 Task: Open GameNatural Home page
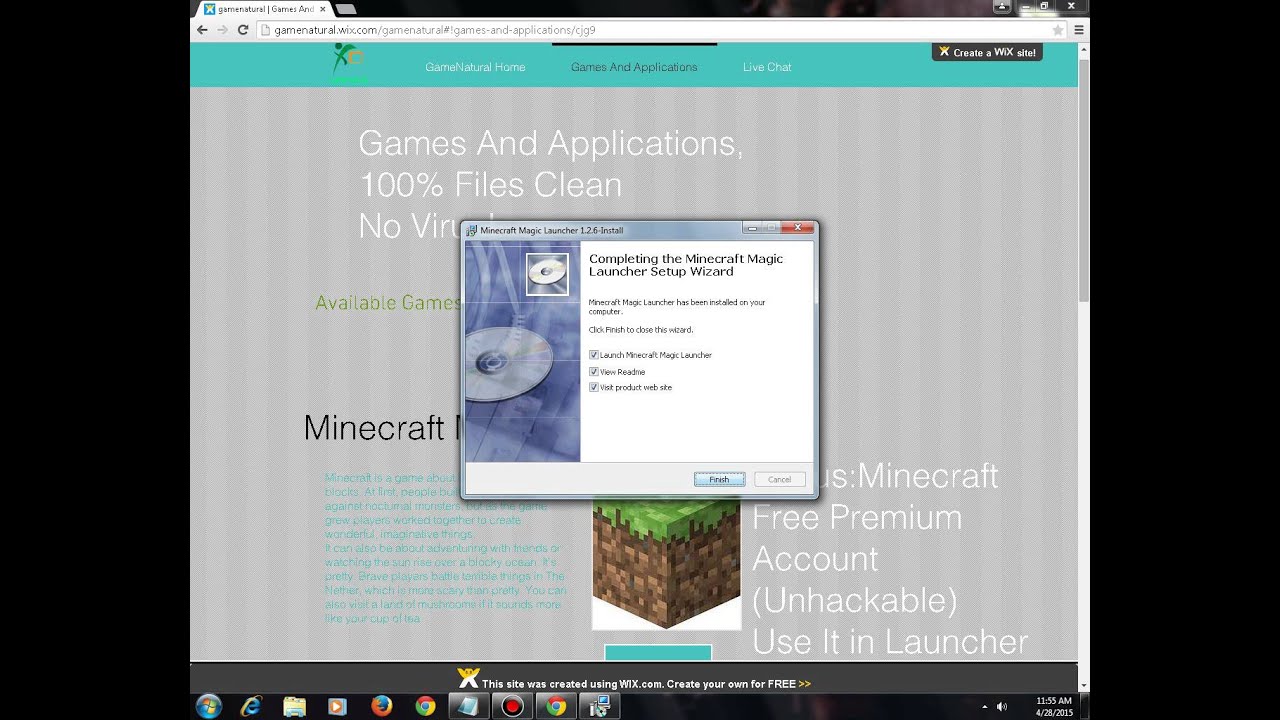tap(475, 67)
